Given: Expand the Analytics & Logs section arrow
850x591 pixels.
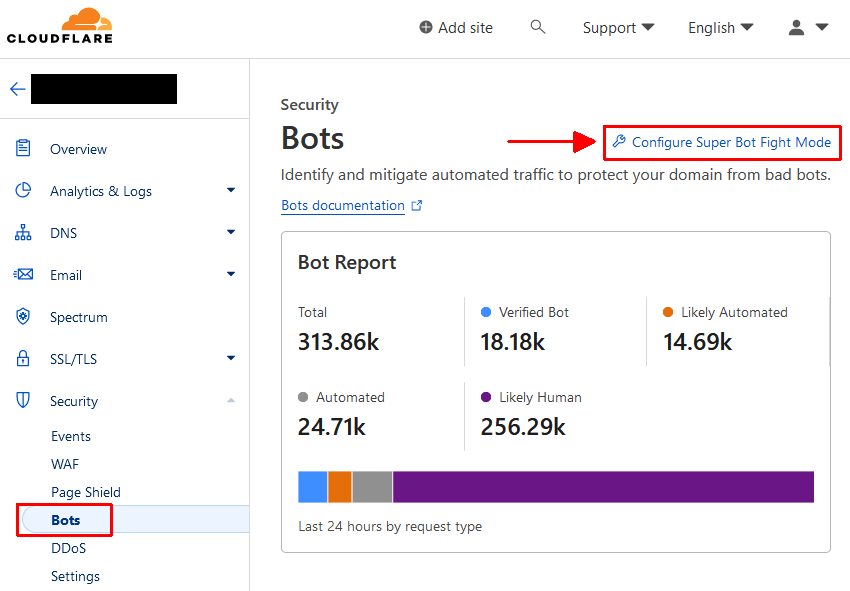Looking at the screenshot, I should [x=231, y=190].
